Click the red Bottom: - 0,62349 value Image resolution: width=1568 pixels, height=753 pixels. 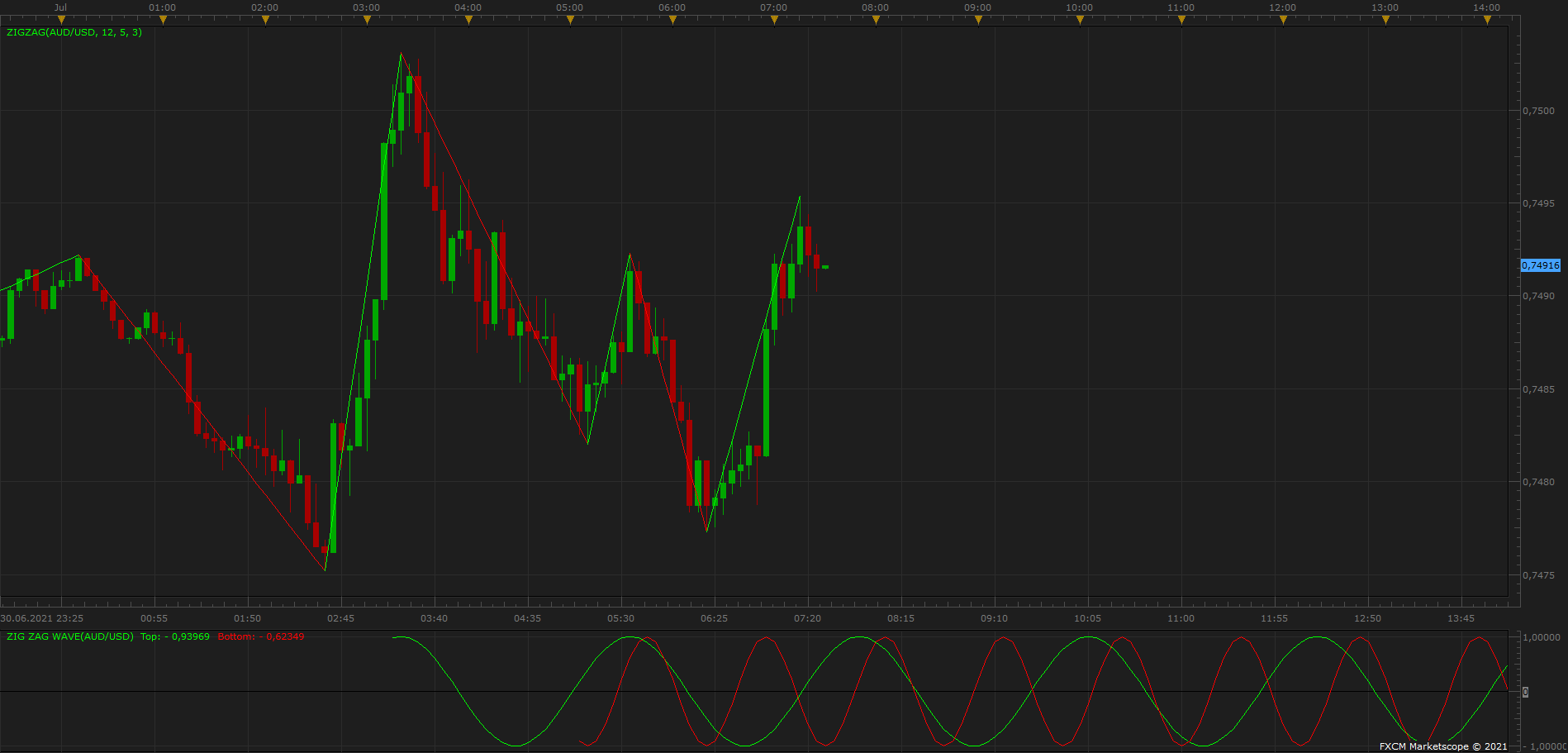tap(261, 636)
